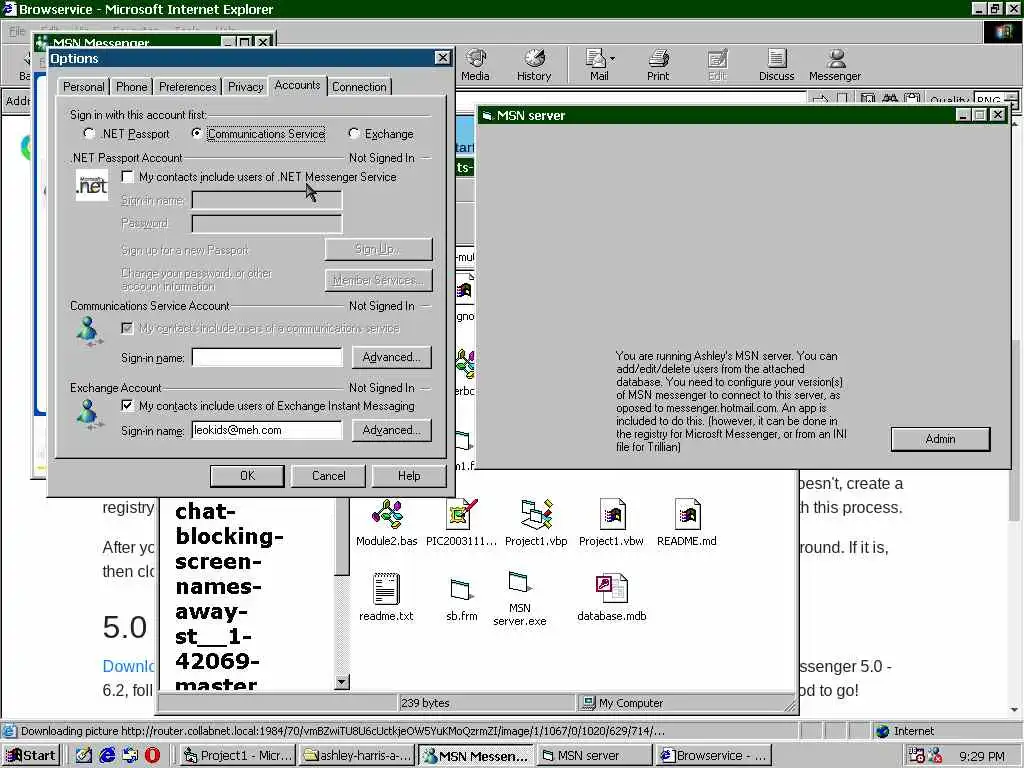This screenshot has width=1024, height=768.
Task: Switch to the Privacy tab
Action: 246,87
